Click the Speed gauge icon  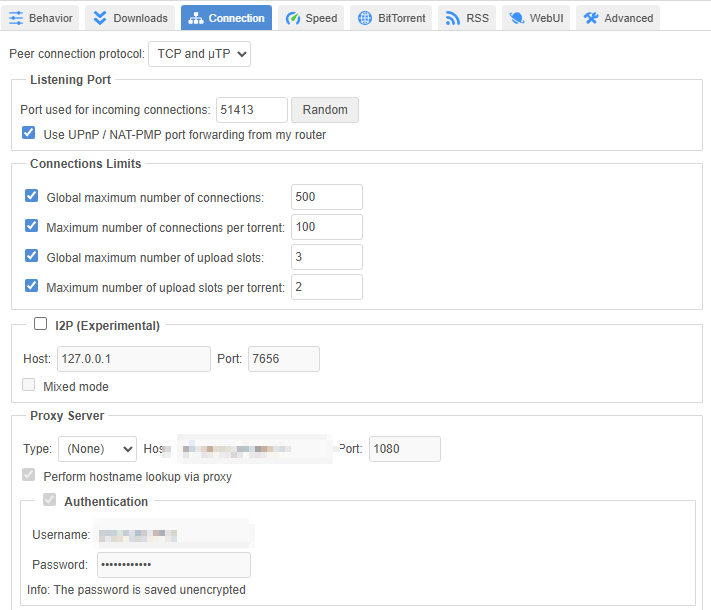[292, 18]
